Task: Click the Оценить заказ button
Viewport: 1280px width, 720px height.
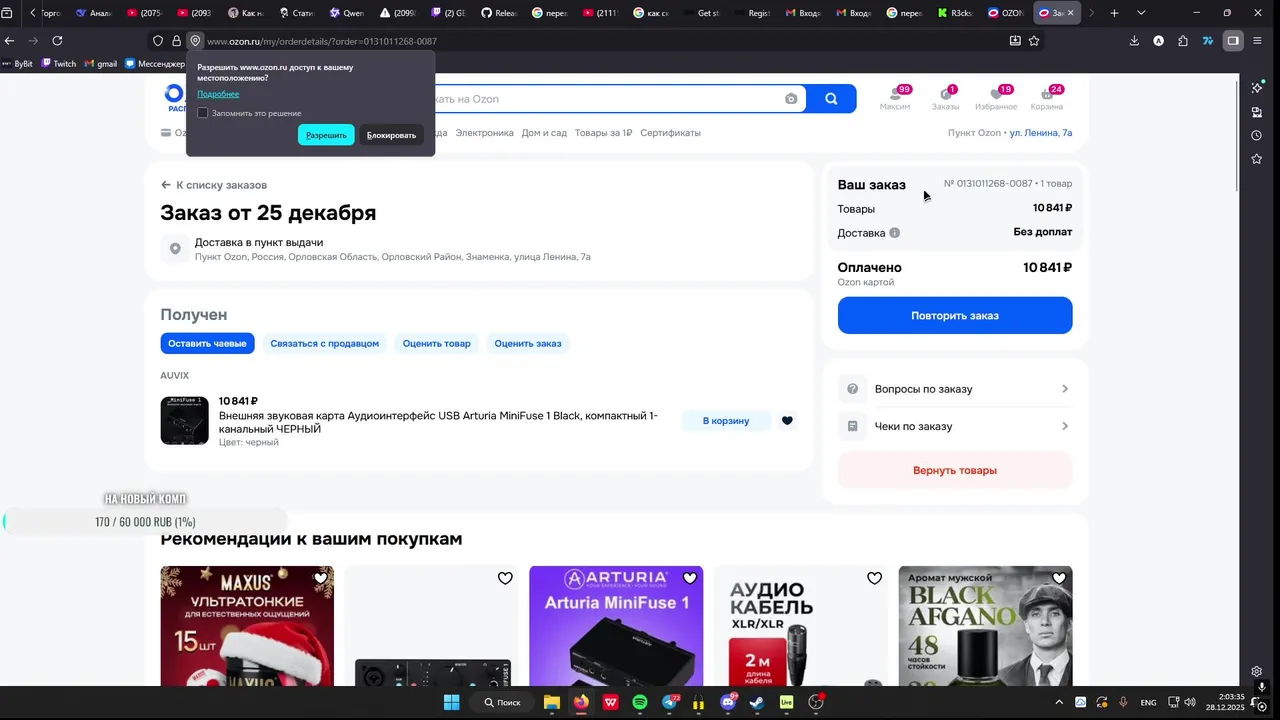Action: coord(528,343)
